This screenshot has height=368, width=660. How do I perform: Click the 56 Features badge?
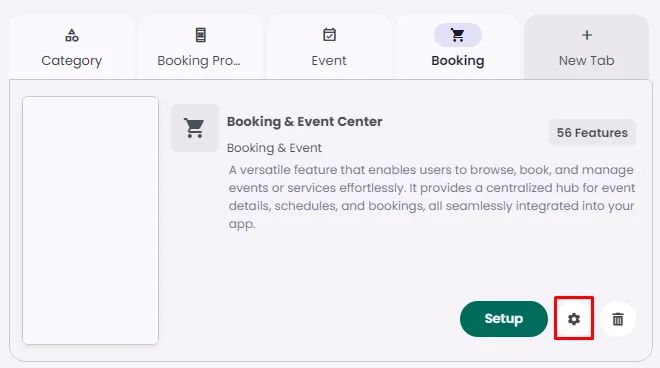click(x=592, y=133)
